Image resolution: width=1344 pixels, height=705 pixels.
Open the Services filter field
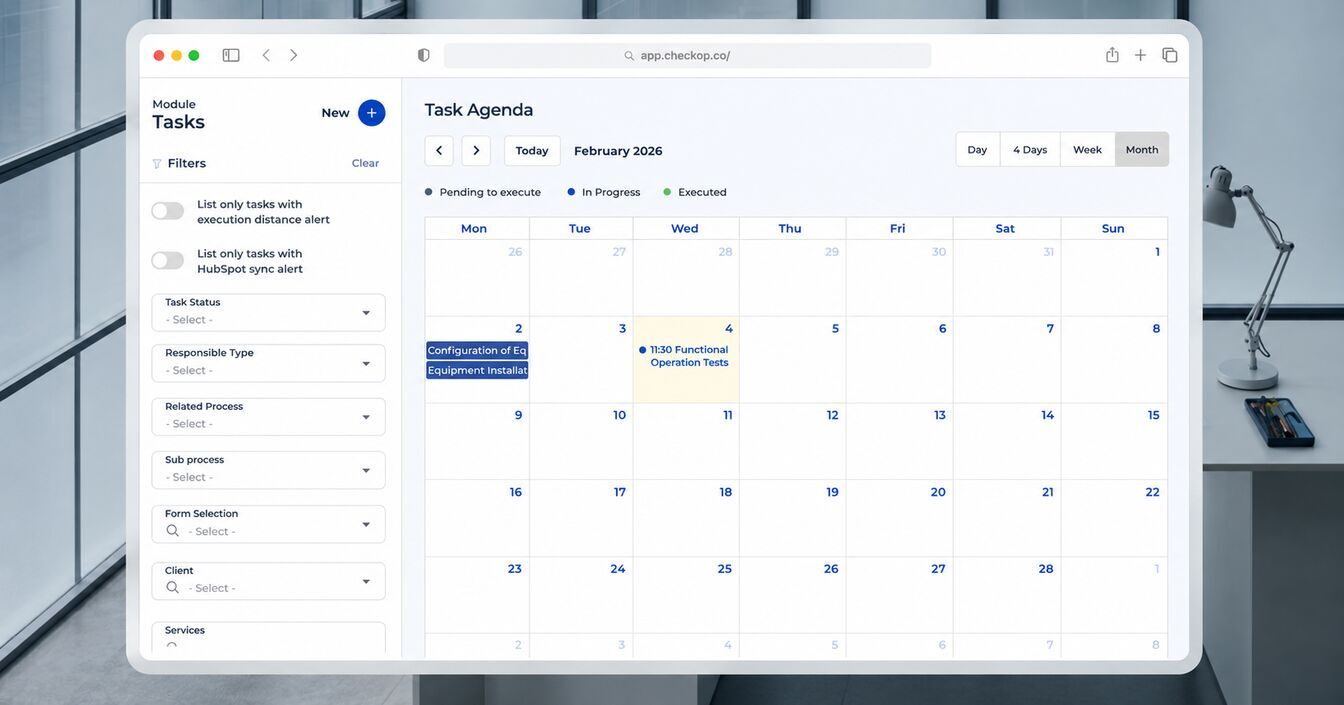[x=268, y=638]
